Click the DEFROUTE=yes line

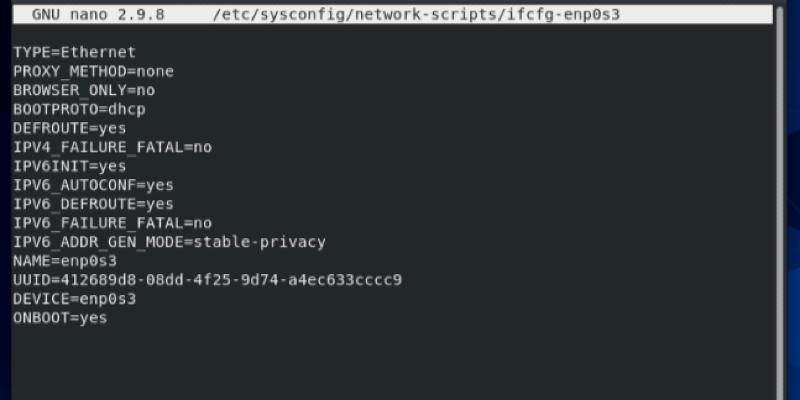click(x=70, y=129)
